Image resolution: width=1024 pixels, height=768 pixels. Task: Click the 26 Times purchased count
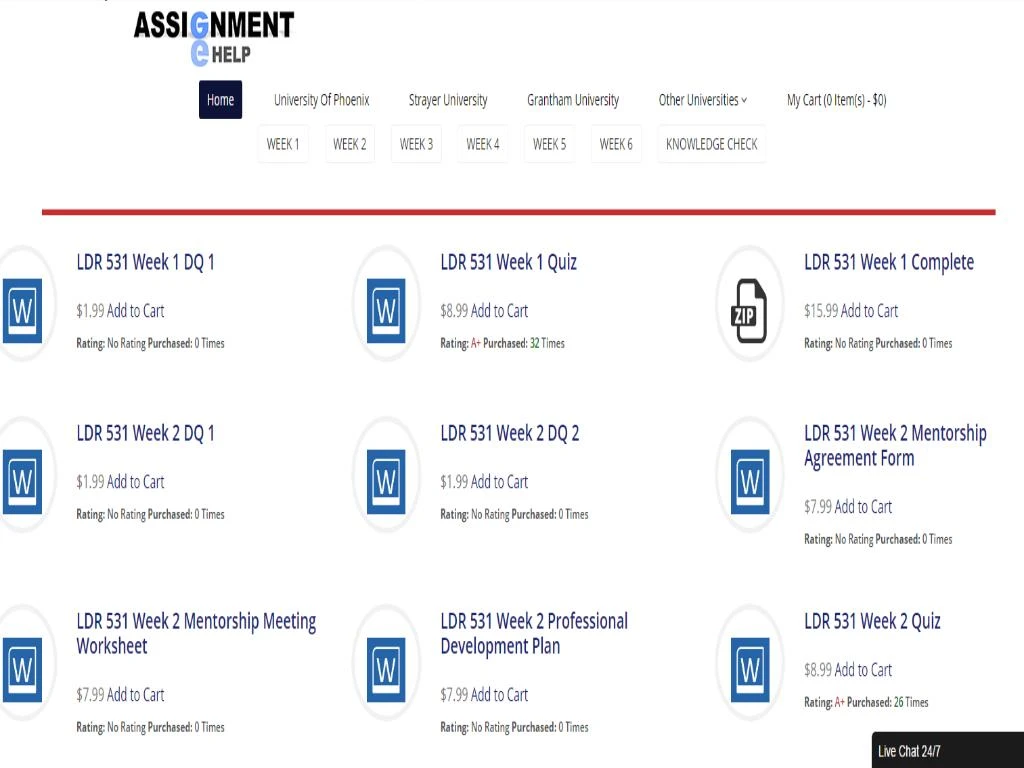pyautogui.click(x=911, y=703)
